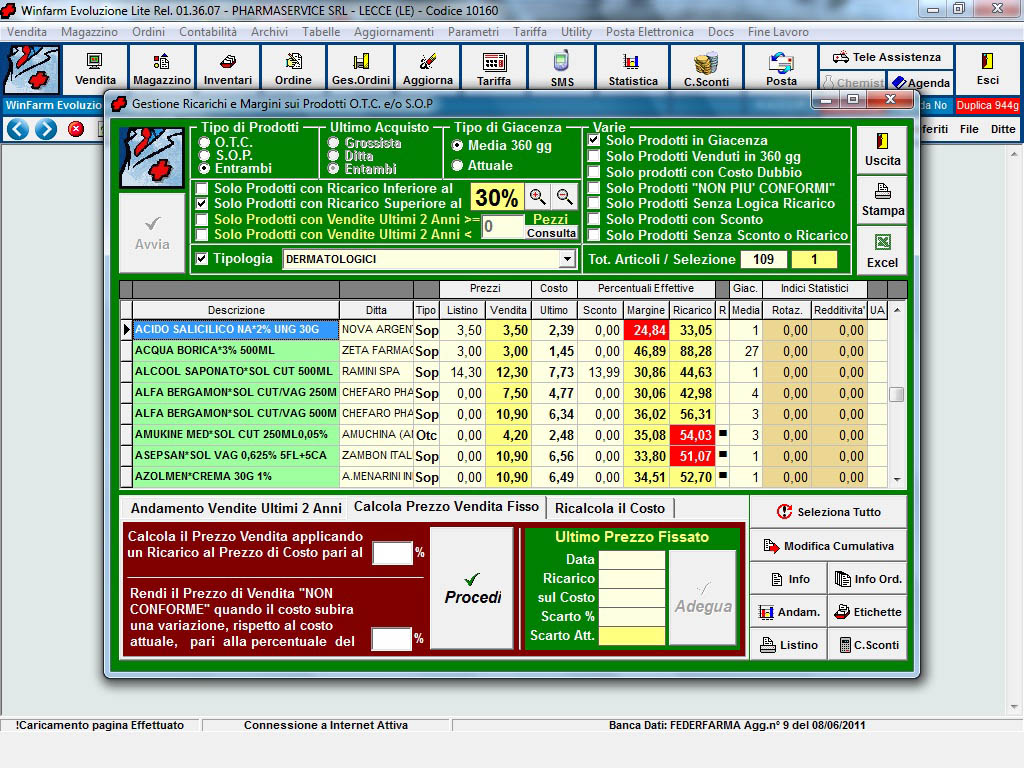Open the Contabilità menu

pyautogui.click(x=207, y=32)
